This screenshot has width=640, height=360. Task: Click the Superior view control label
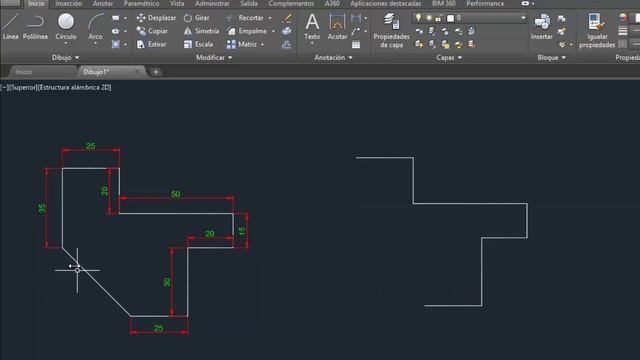[x=23, y=87]
